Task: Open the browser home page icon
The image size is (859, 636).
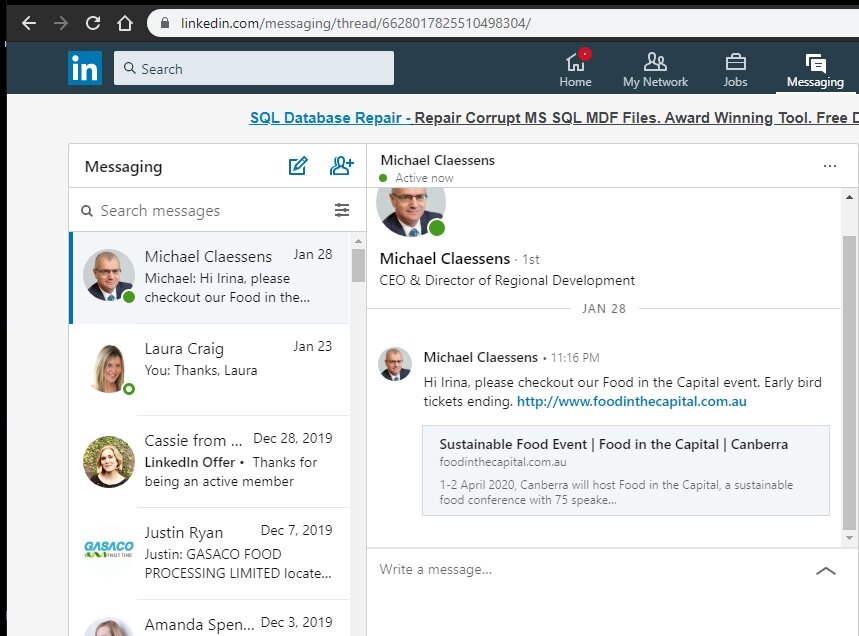Action: (125, 23)
